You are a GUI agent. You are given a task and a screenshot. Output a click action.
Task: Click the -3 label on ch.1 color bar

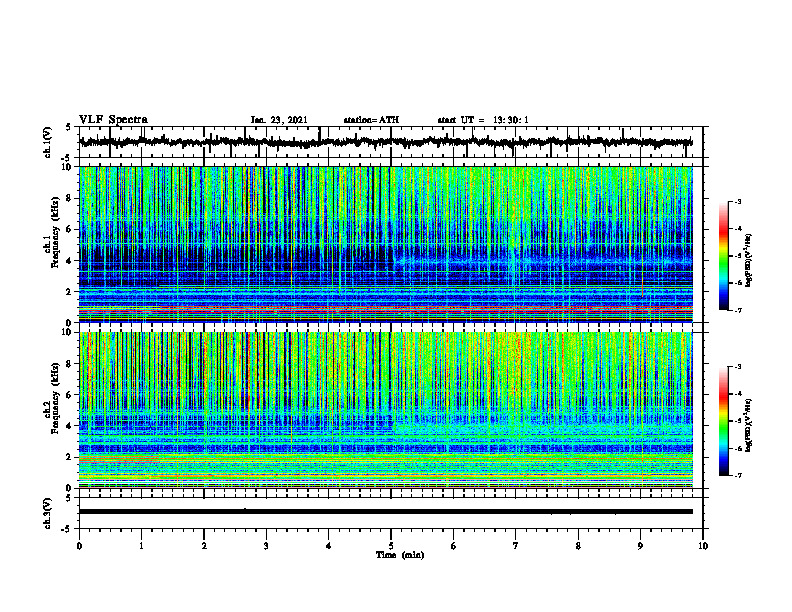pyautogui.click(x=738, y=201)
